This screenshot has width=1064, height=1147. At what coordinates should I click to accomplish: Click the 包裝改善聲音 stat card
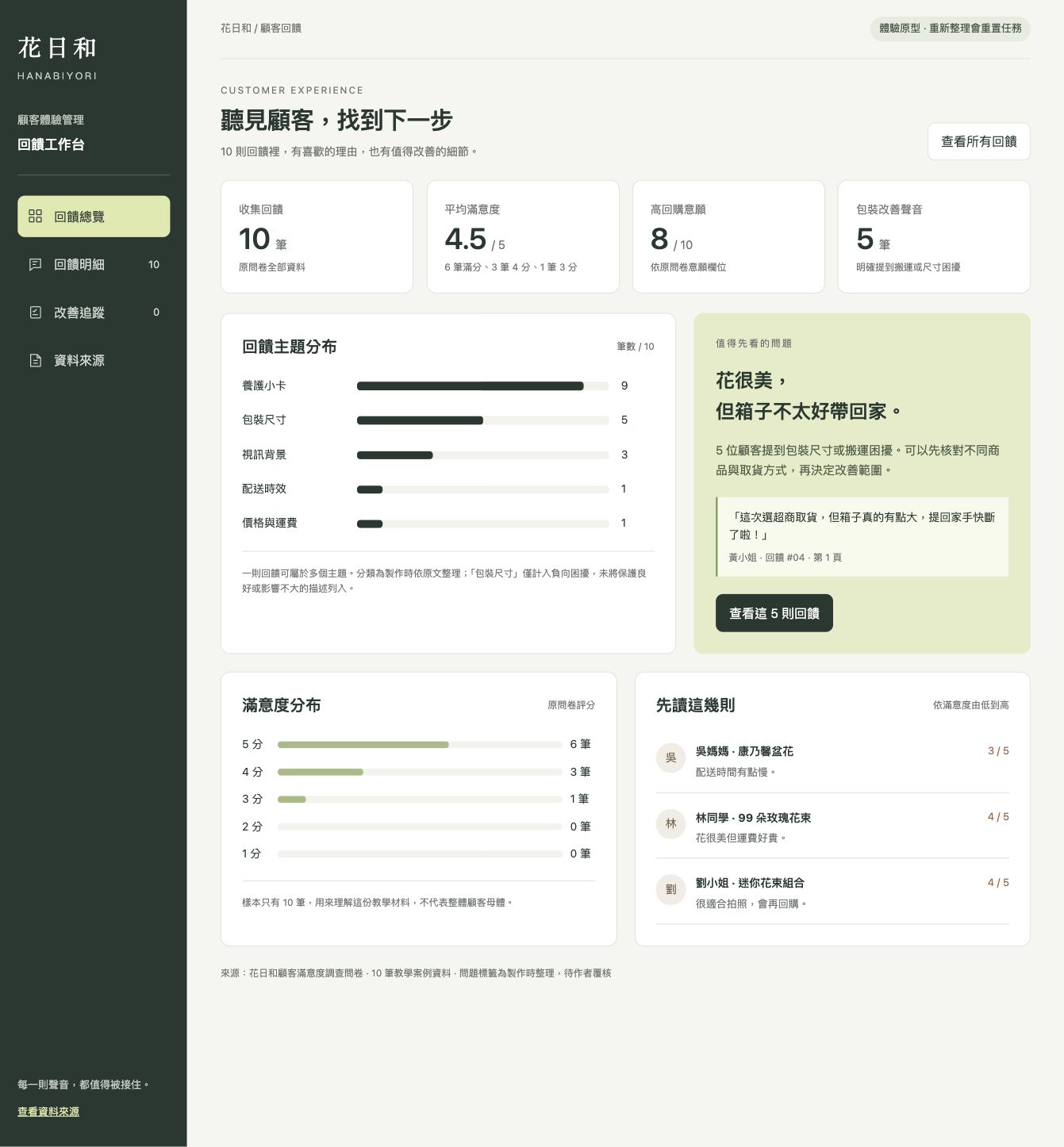pyautogui.click(x=934, y=236)
